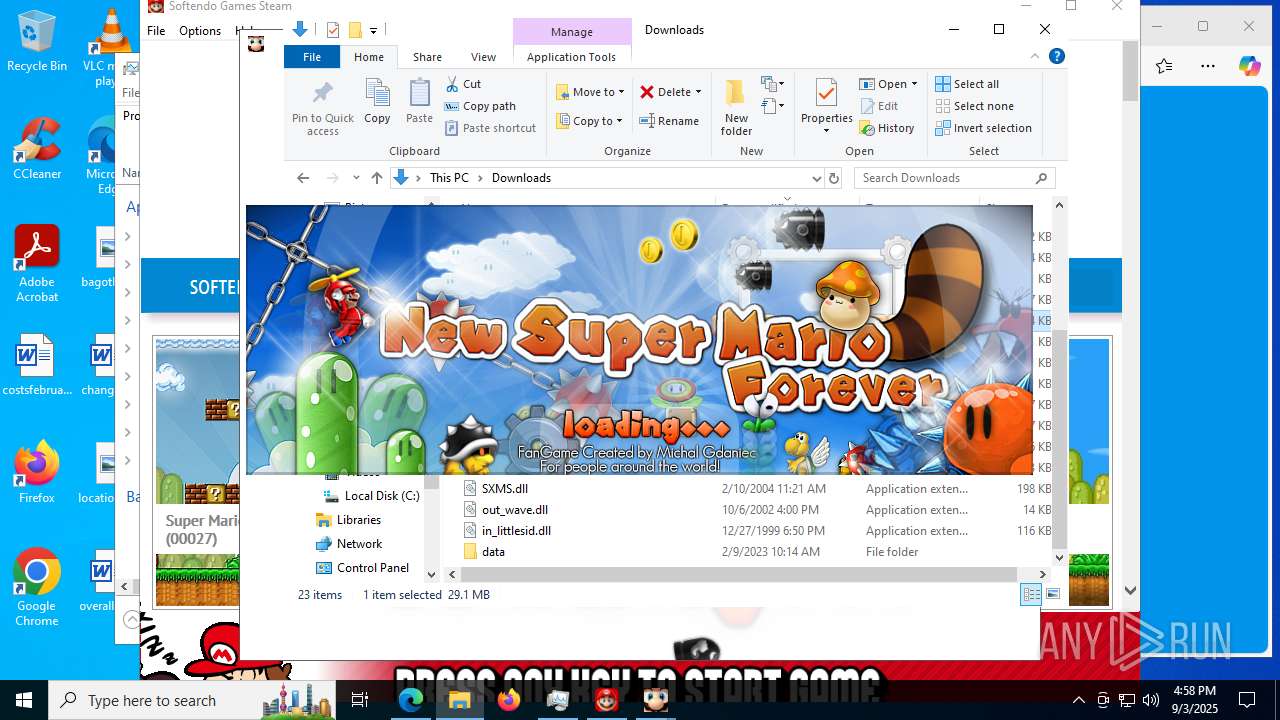1280x720 pixels.
Task: Open the File tab
Action: pos(312,57)
